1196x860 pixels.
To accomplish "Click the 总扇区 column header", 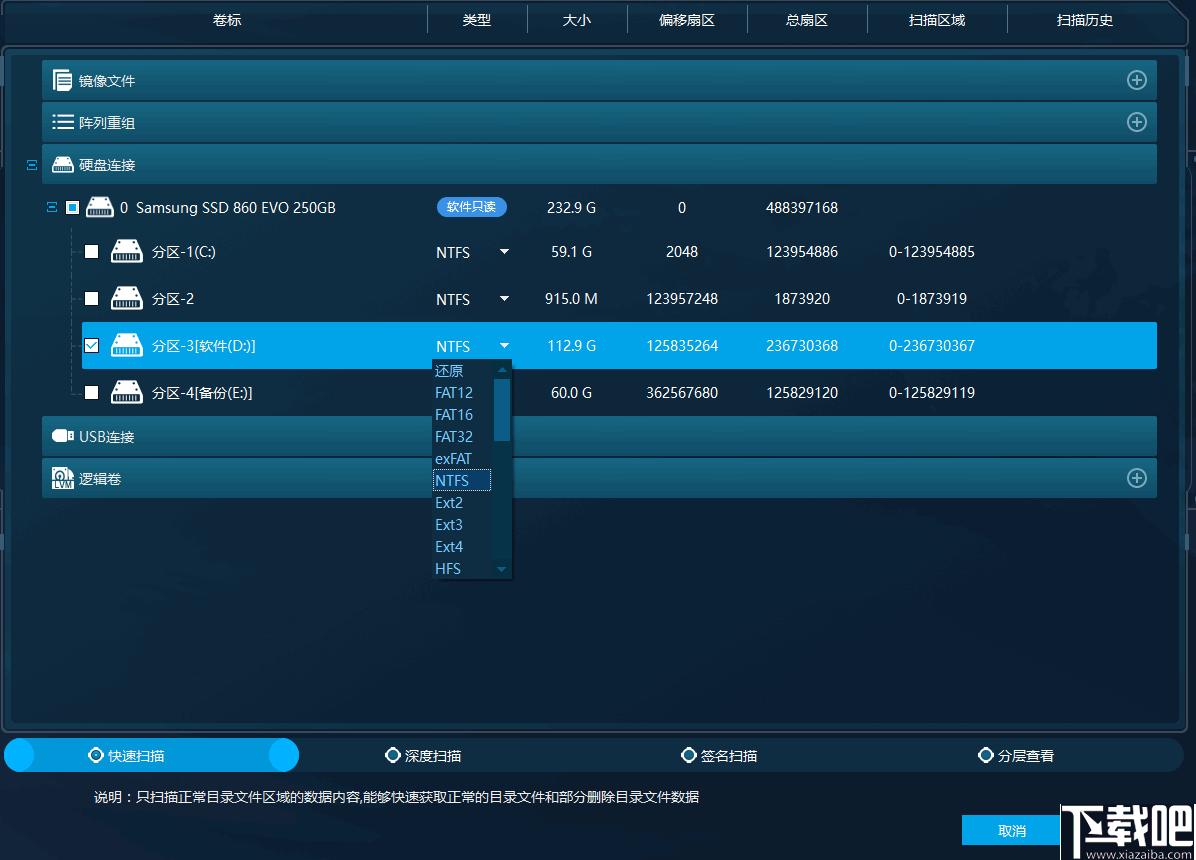I will coord(806,20).
